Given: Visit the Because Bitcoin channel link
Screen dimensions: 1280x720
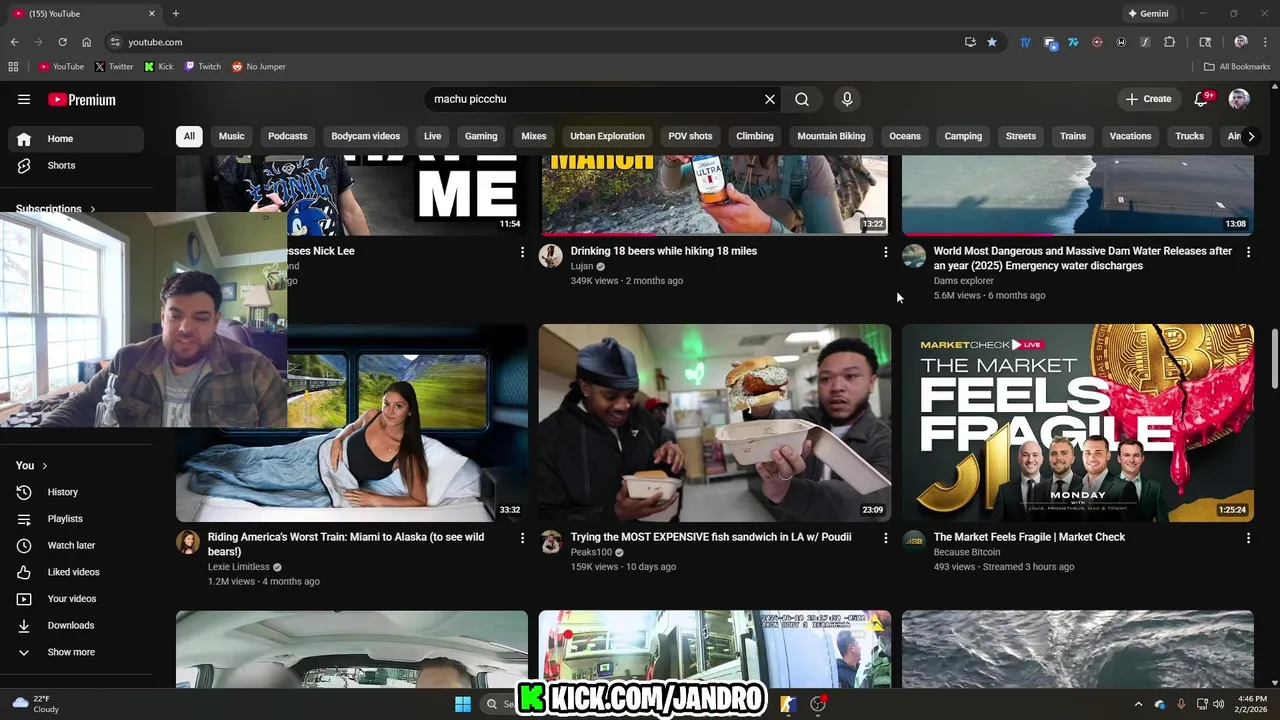Looking at the screenshot, I should point(967,552).
